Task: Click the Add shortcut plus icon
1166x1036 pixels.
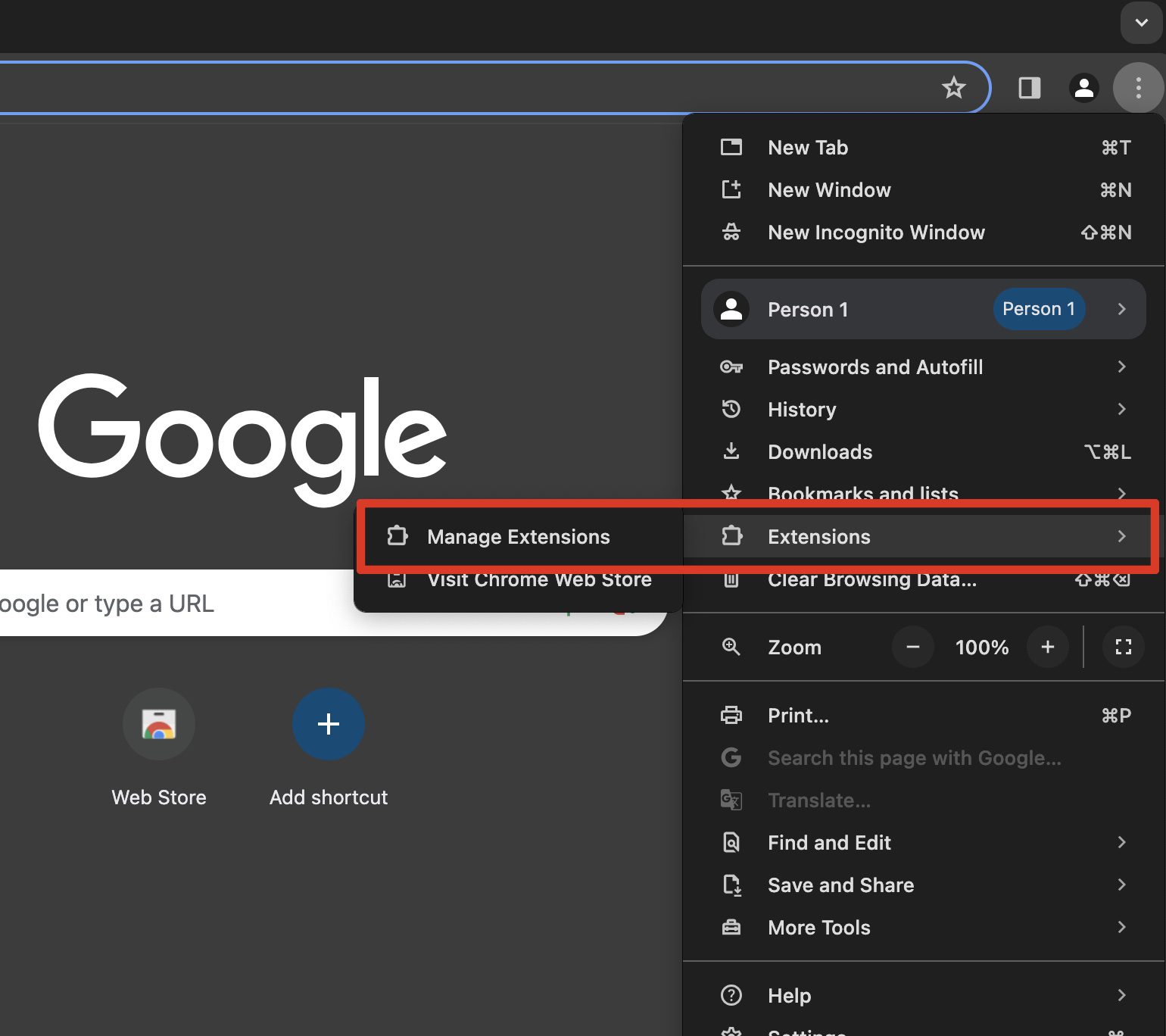Action: click(329, 724)
